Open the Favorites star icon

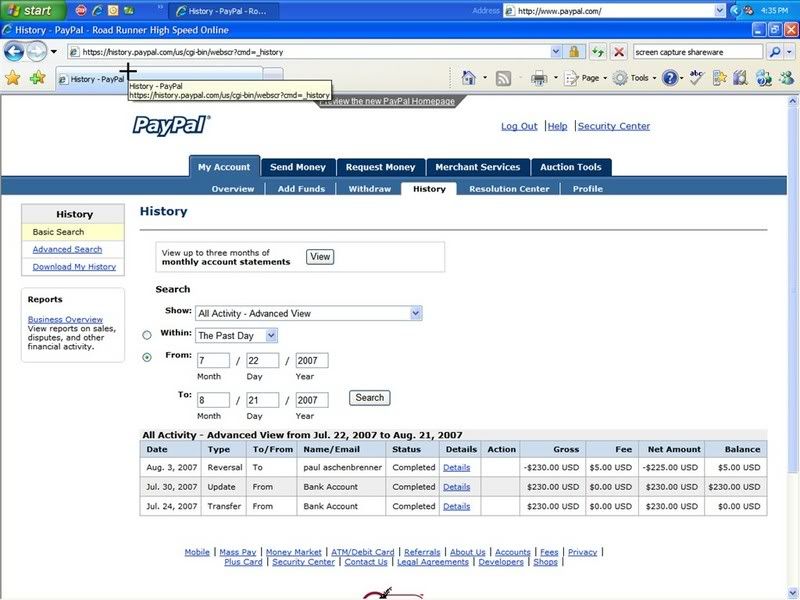12,78
